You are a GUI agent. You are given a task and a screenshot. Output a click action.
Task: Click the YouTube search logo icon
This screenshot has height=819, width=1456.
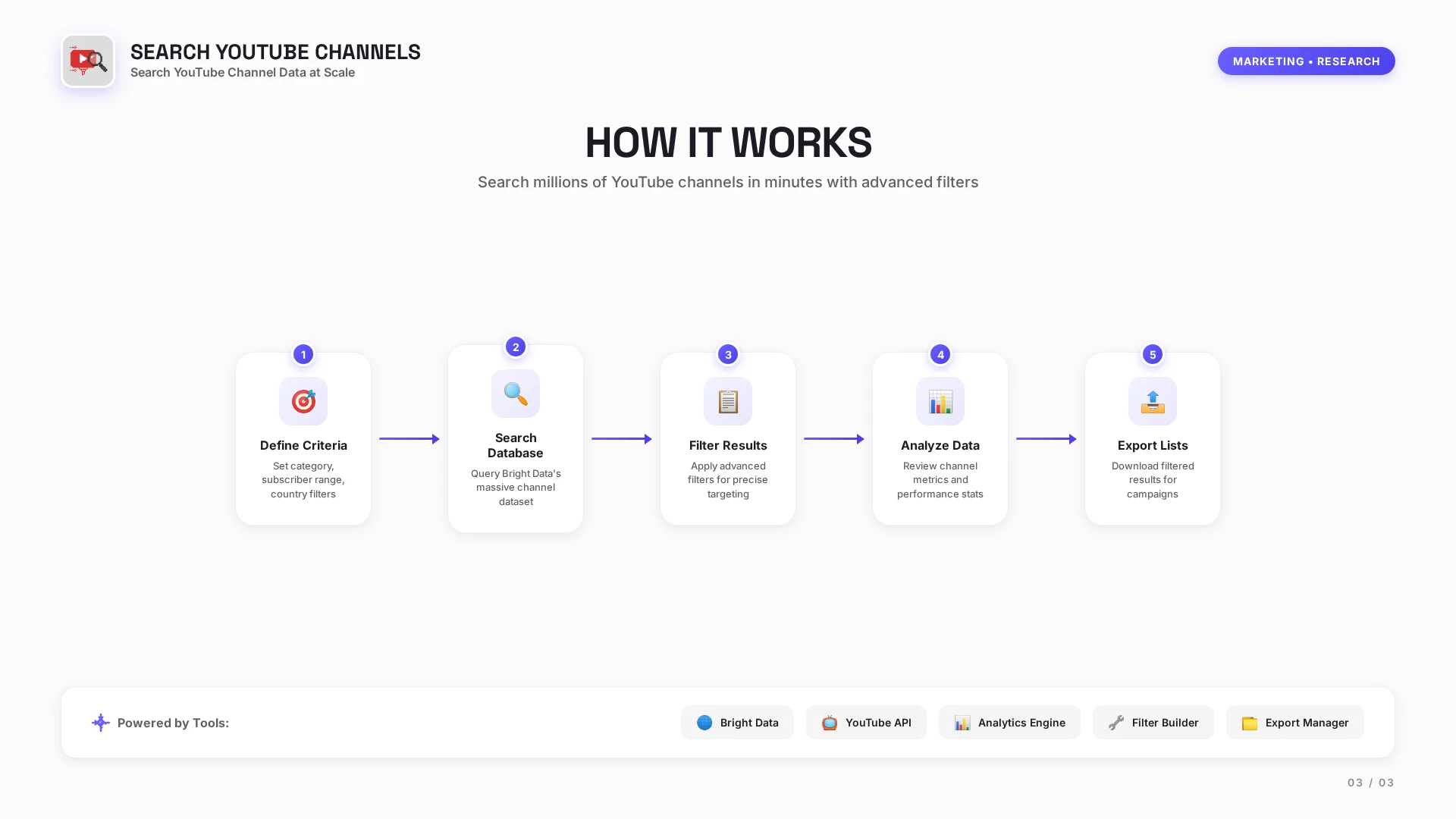[88, 61]
